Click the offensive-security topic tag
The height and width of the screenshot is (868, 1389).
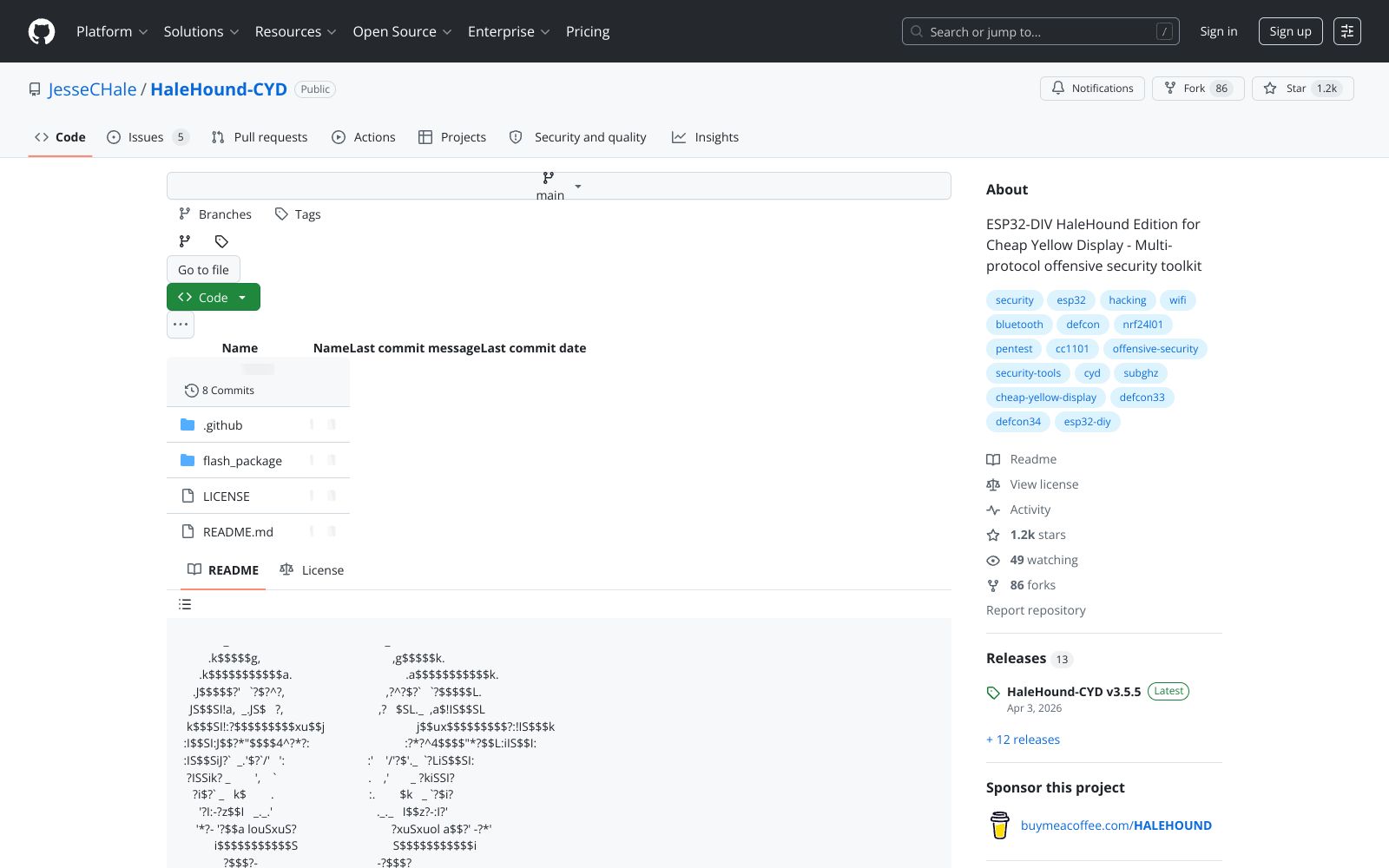coord(1155,349)
